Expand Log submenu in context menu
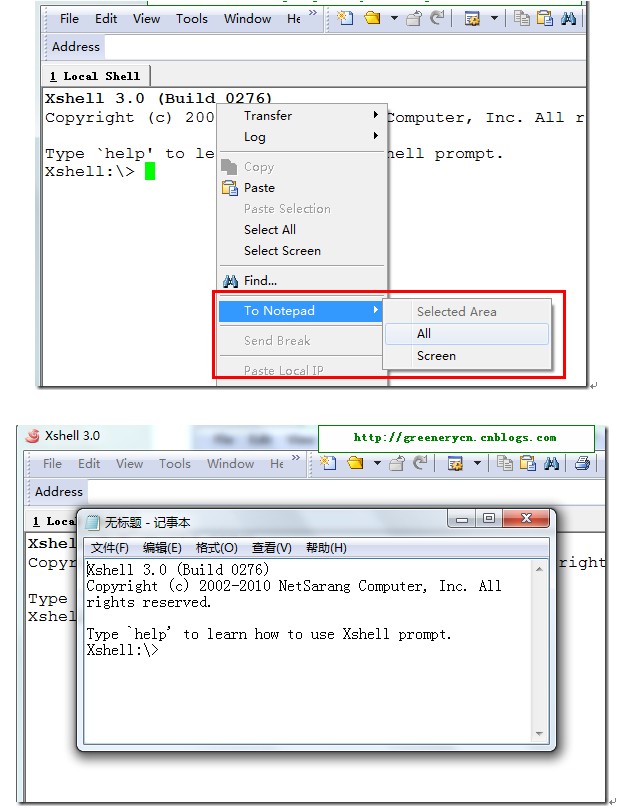The width and height of the screenshot is (621, 808). coord(303,137)
